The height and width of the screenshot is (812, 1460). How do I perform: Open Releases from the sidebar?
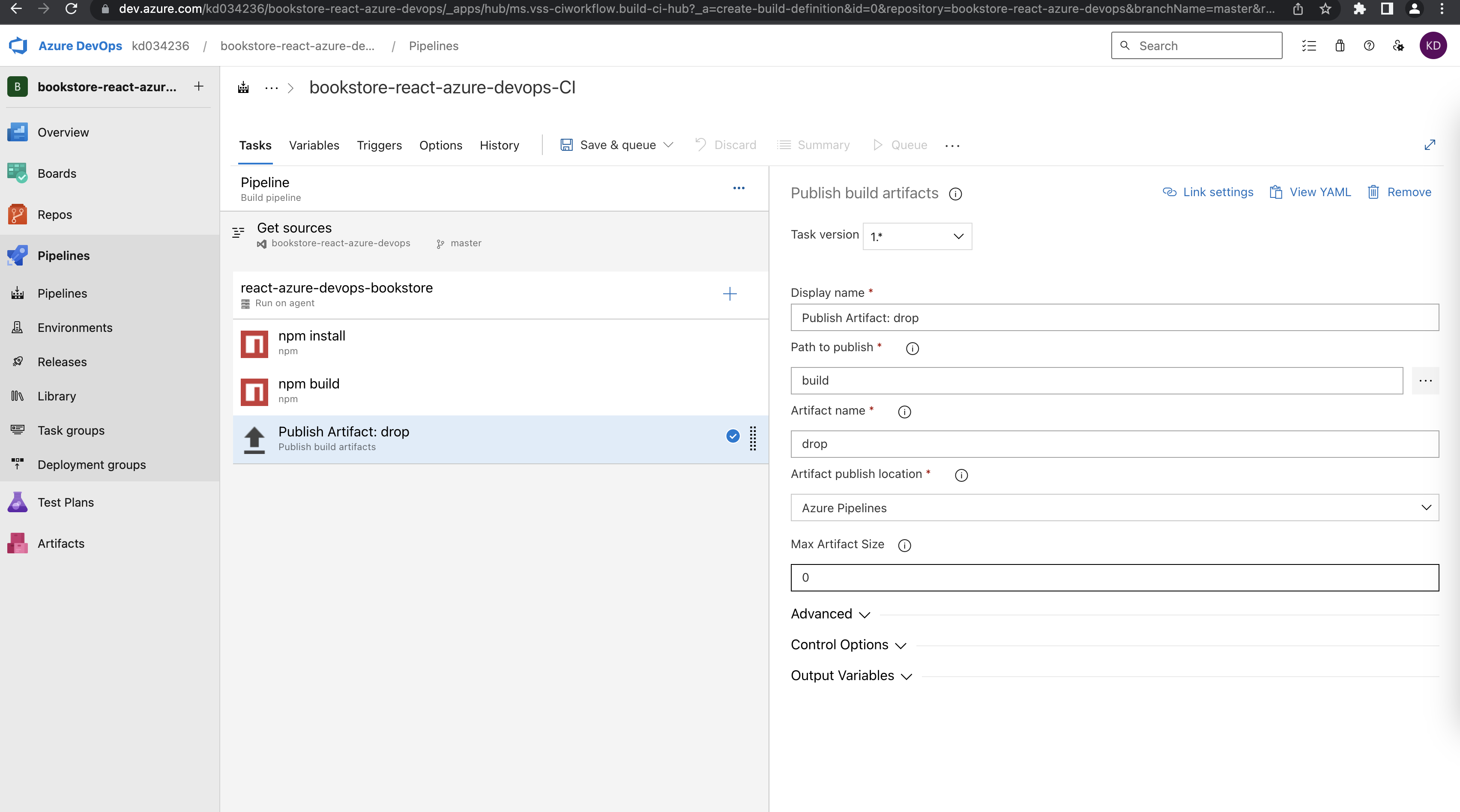pos(62,361)
